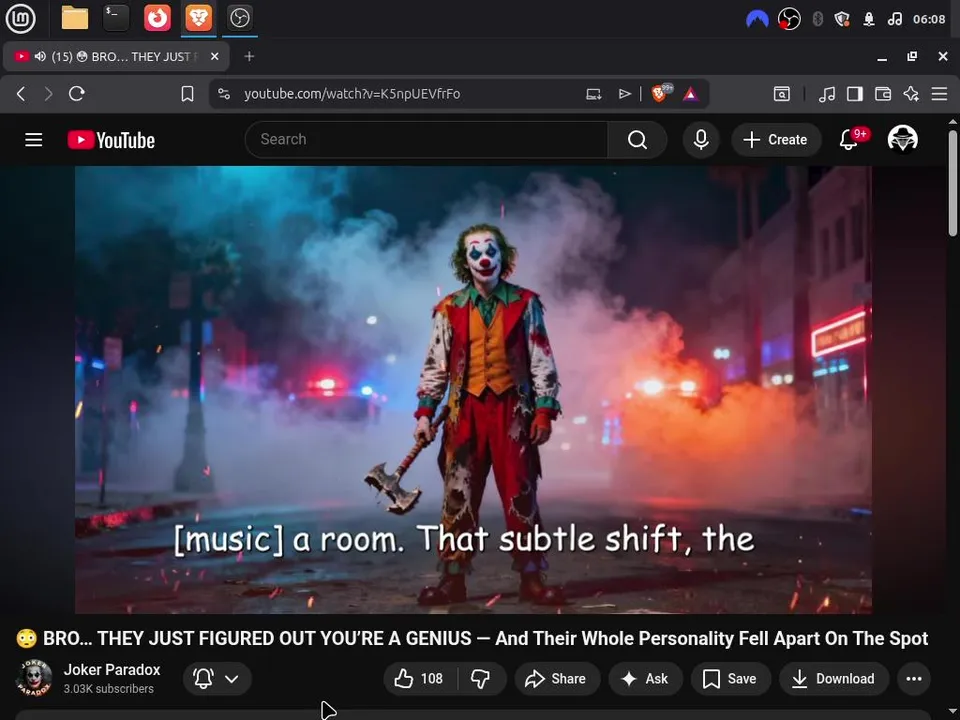
Task: Open Bluetooth tray settings
Action: [x=817, y=19]
